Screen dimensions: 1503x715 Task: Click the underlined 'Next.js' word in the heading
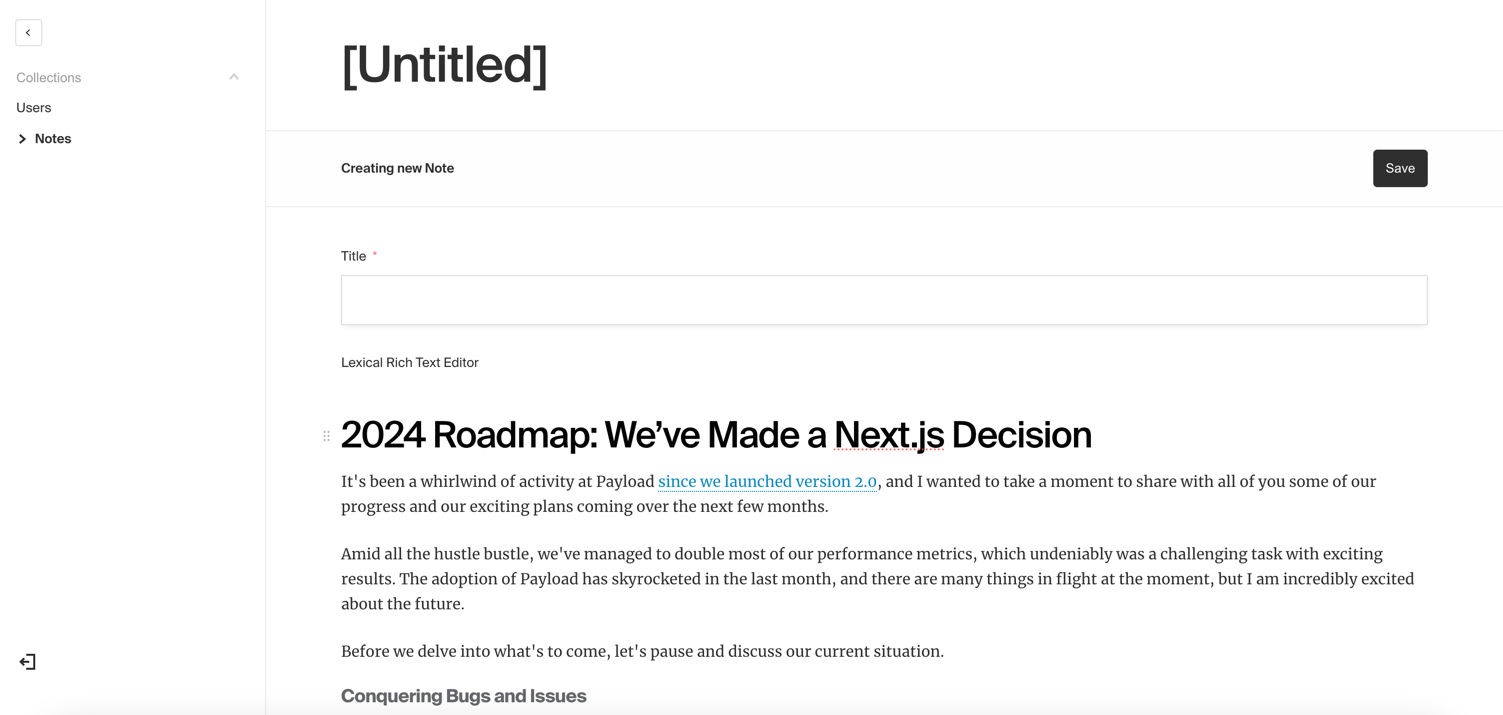pos(889,435)
